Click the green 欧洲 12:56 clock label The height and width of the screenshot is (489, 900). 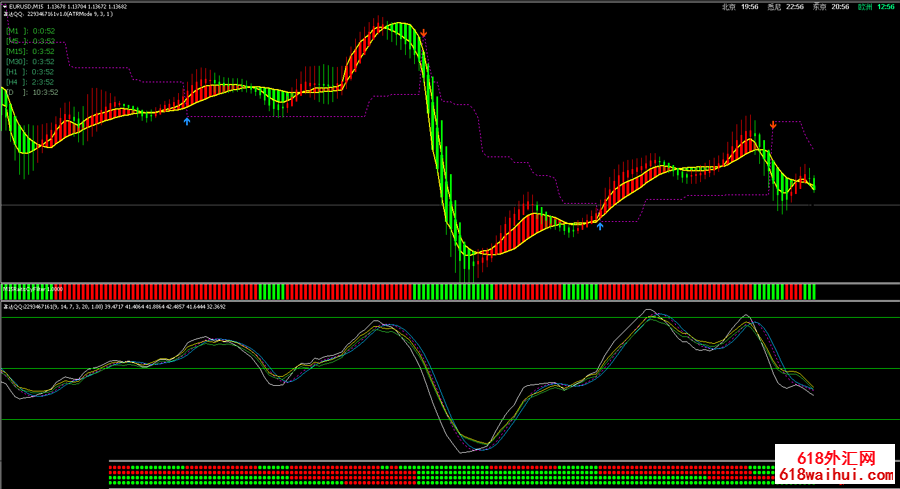pyautogui.click(x=876, y=7)
